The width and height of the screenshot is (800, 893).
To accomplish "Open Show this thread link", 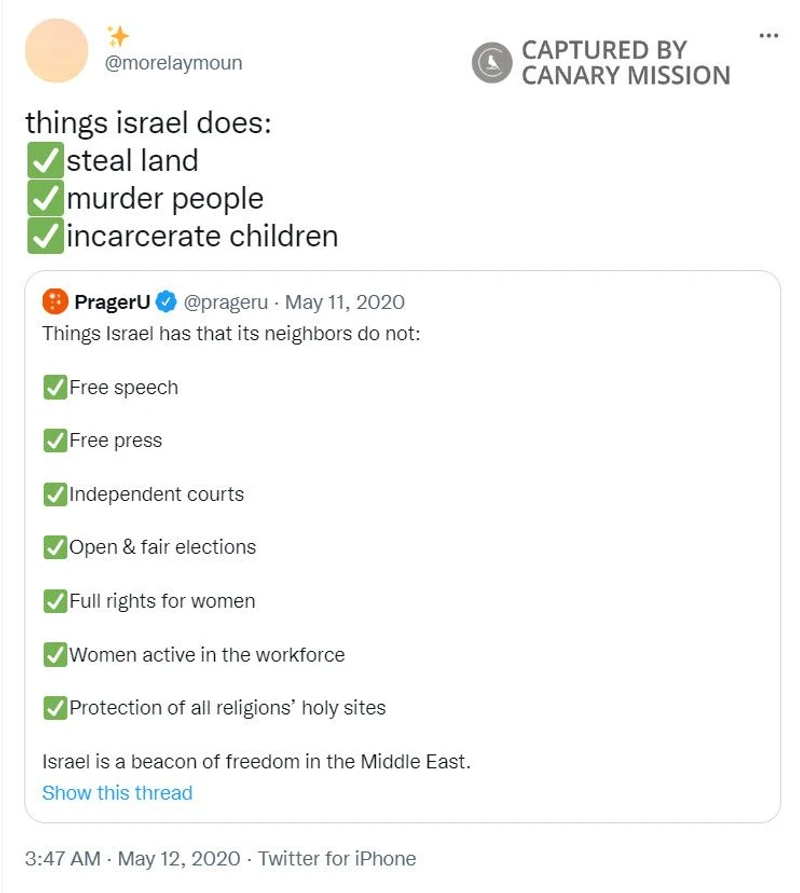I will (x=117, y=793).
